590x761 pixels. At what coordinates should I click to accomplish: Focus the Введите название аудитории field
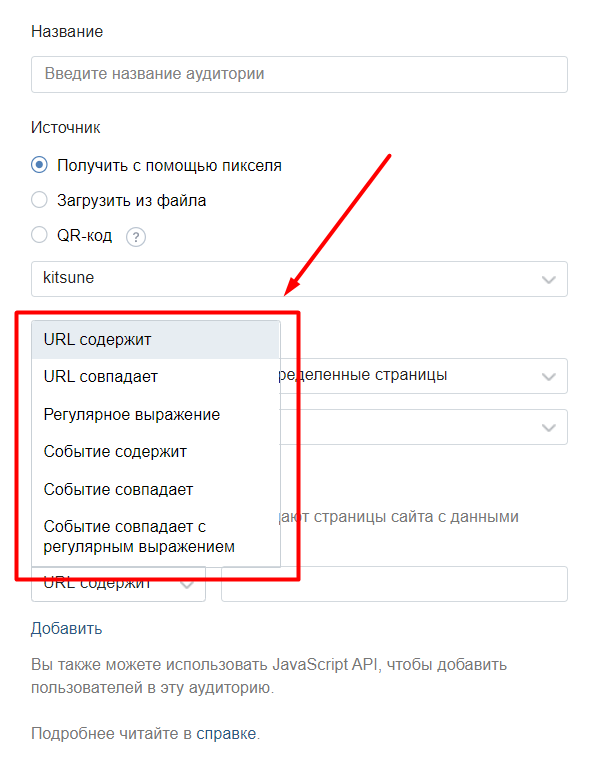pyautogui.click(x=299, y=74)
